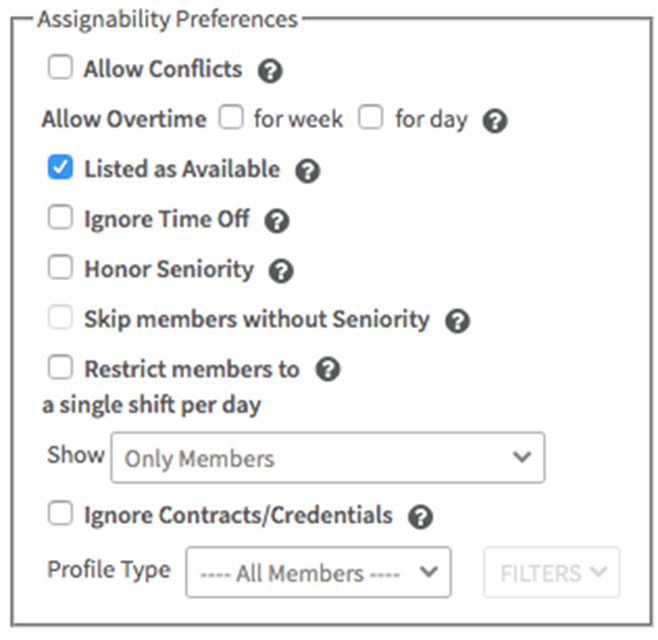Open Ignore Time Off help icon

pos(277,221)
